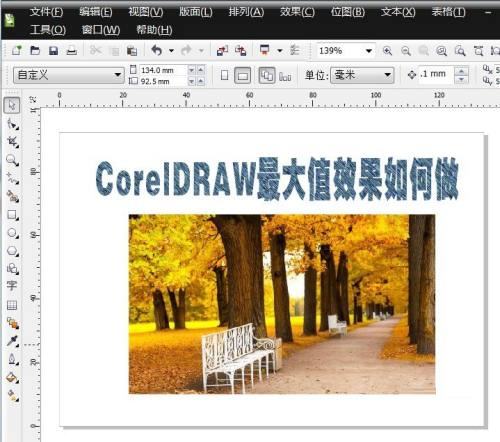Image resolution: width=500 pixels, height=442 pixels.
Task: Select the Ellipse tool
Action: pos(13,233)
